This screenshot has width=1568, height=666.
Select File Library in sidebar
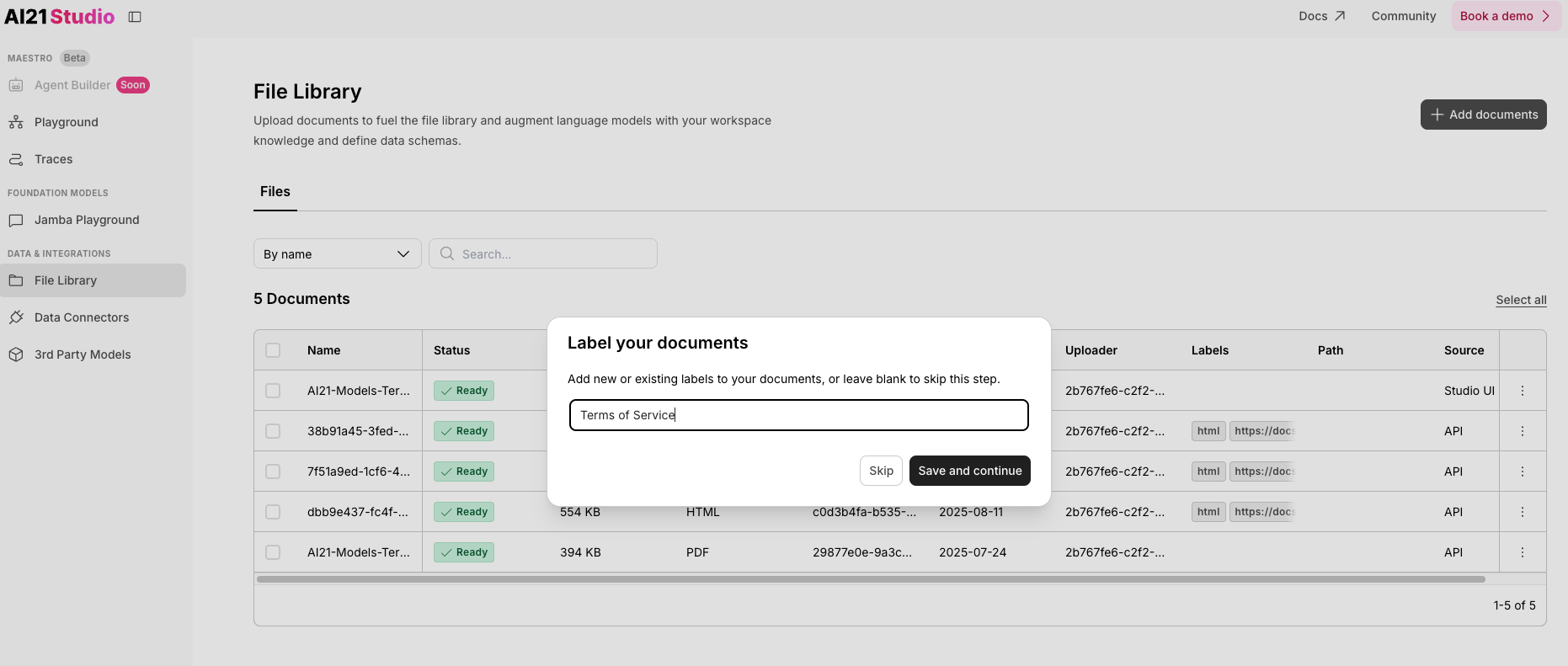pyautogui.click(x=93, y=280)
